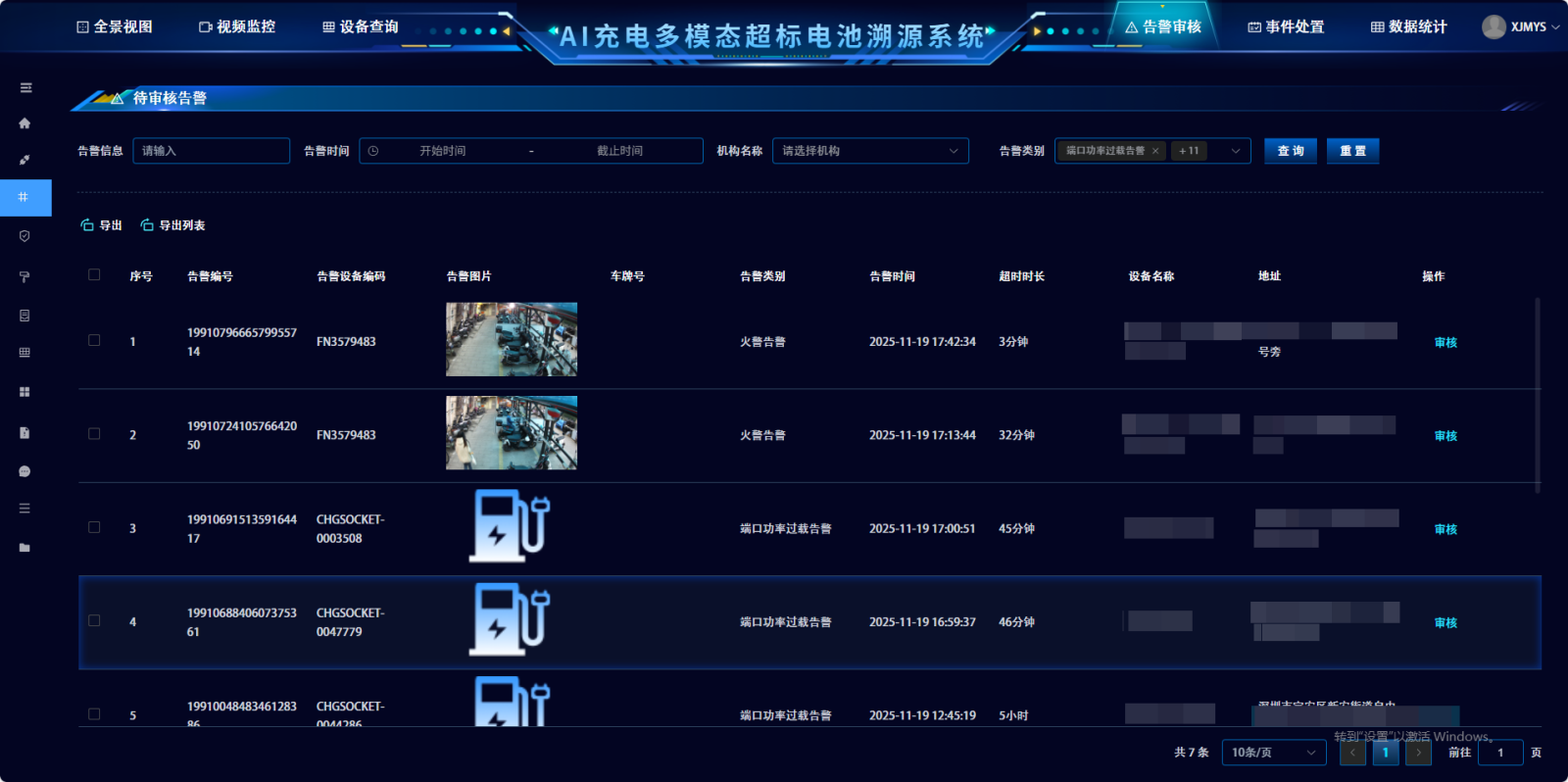1568x782 pixels.
Task: Open the XJMYS user menu
Action: 1520,26
